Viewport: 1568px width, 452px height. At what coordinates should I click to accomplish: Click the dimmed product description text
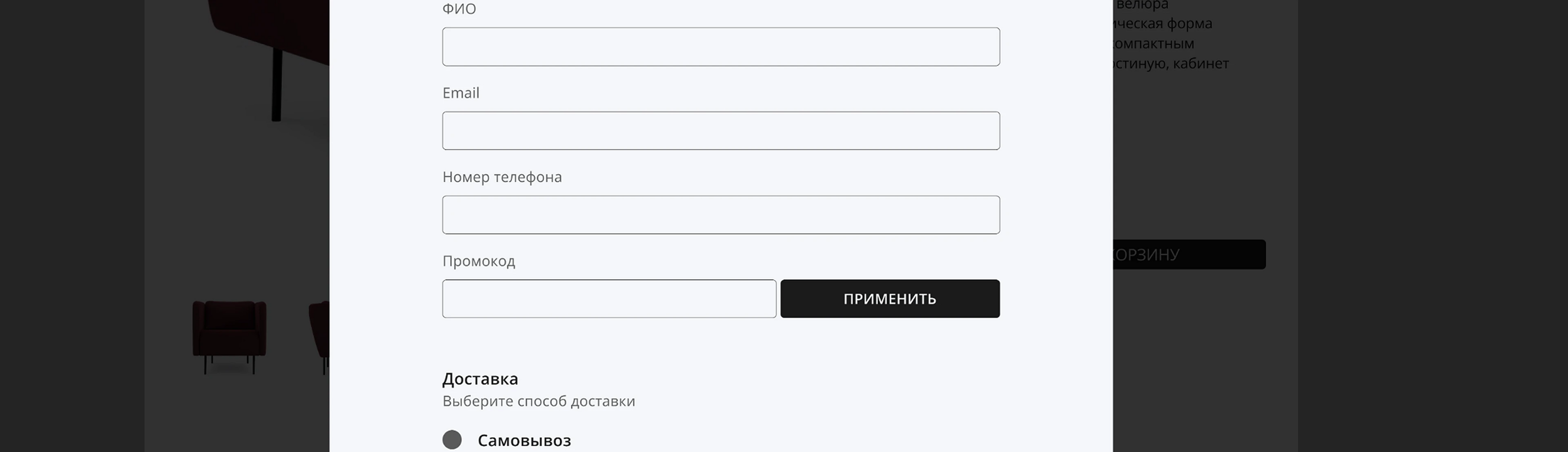click(1169, 43)
